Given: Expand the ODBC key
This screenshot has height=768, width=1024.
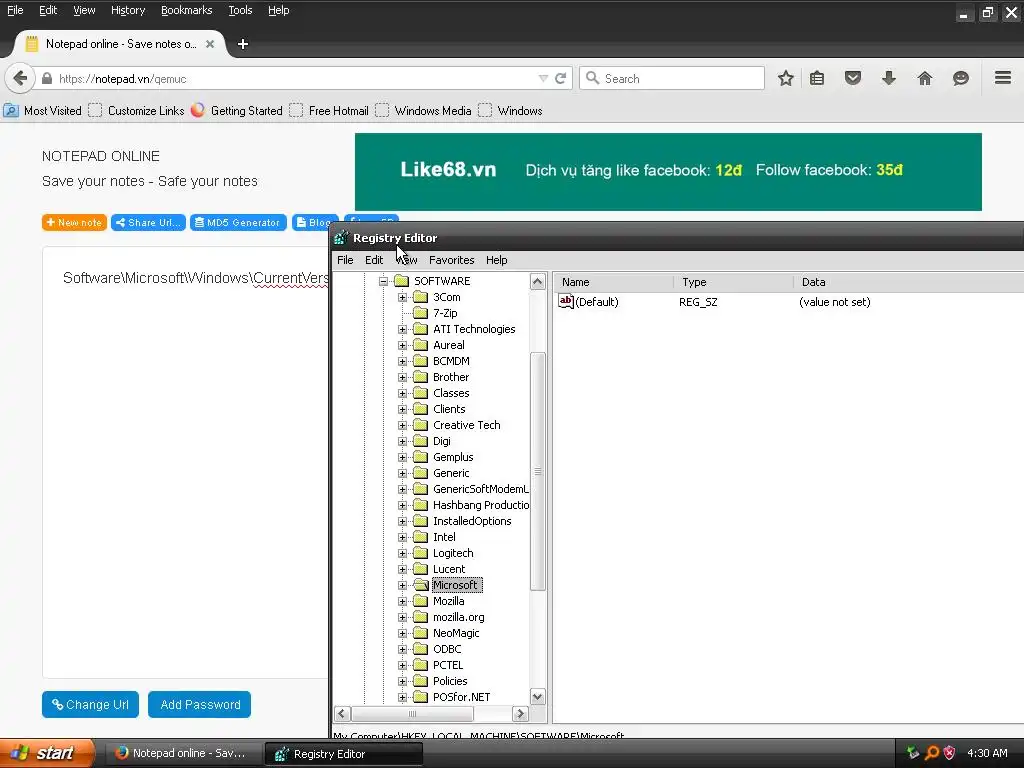Looking at the screenshot, I should [402, 649].
